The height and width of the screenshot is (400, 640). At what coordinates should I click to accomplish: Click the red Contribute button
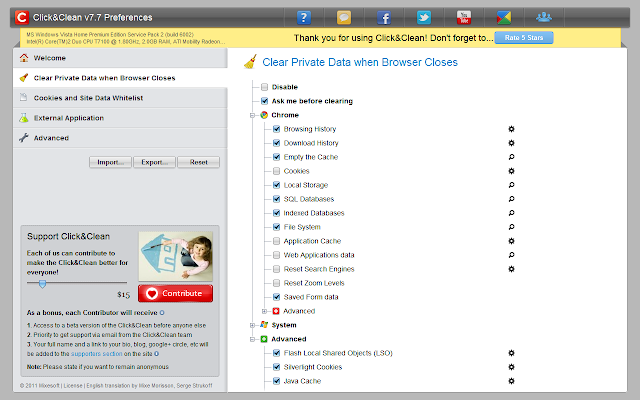[x=176, y=293]
